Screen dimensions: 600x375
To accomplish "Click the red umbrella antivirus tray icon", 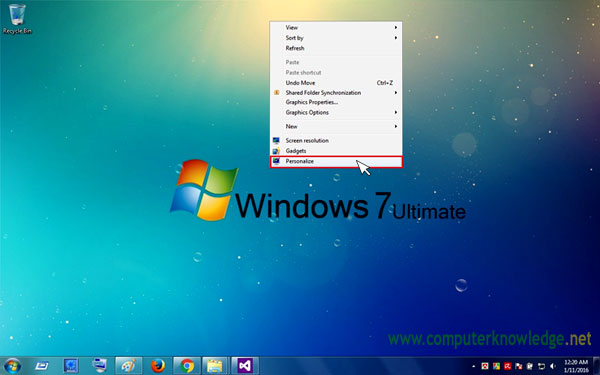I will pos(485,366).
